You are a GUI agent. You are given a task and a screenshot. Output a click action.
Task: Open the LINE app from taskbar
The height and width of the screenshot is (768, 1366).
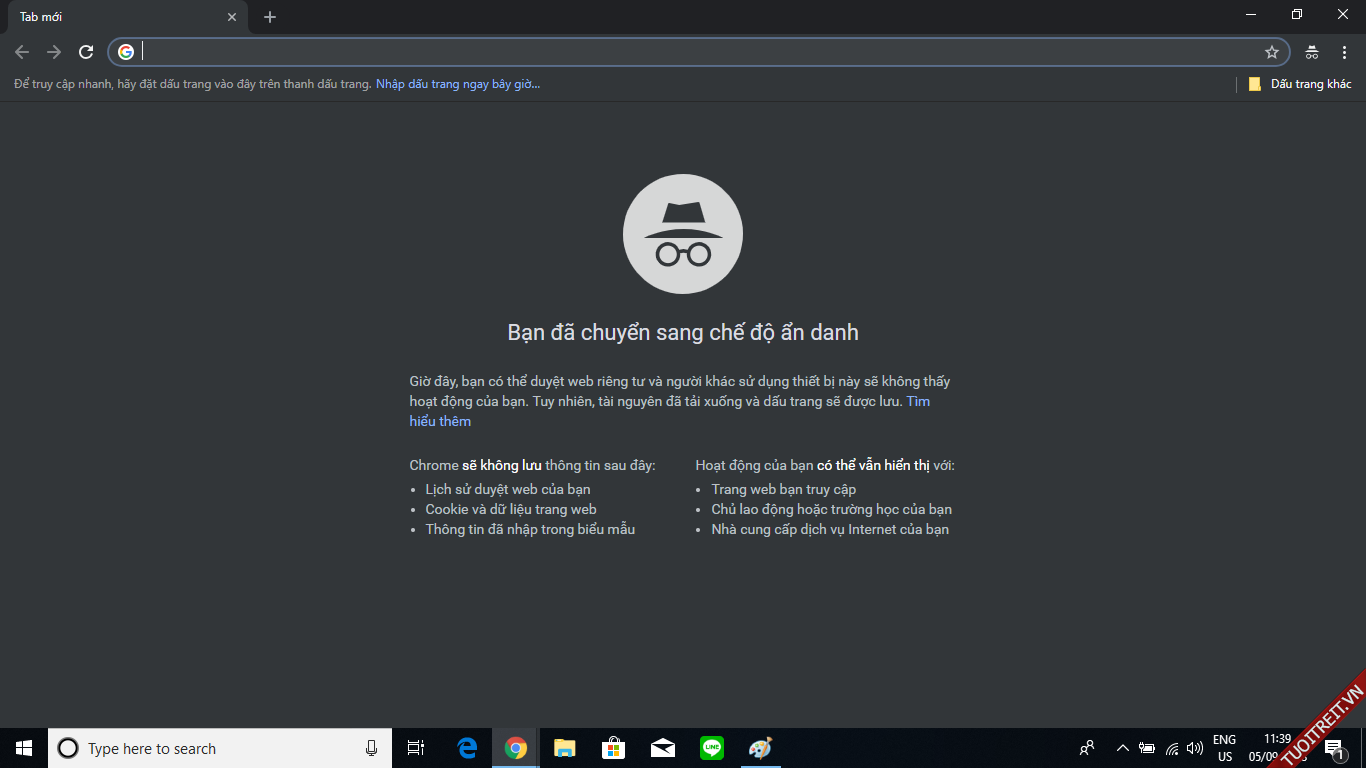(x=712, y=748)
